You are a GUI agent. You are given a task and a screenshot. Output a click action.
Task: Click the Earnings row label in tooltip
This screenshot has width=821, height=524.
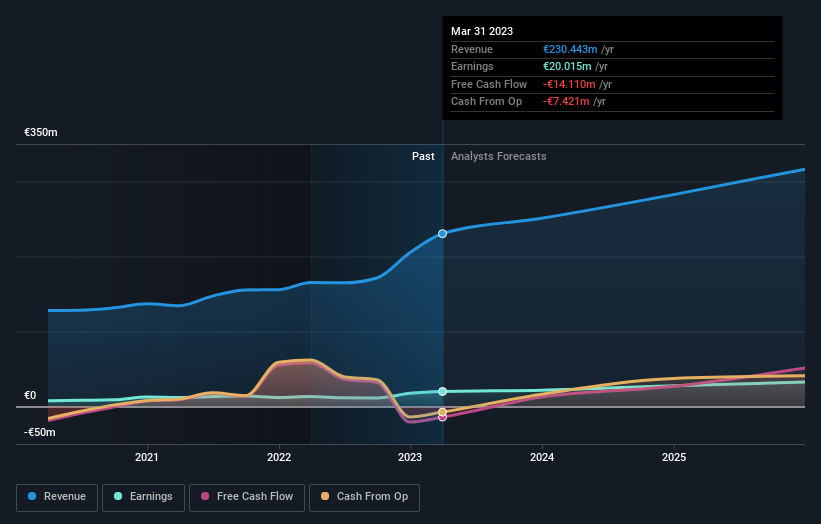click(472, 66)
